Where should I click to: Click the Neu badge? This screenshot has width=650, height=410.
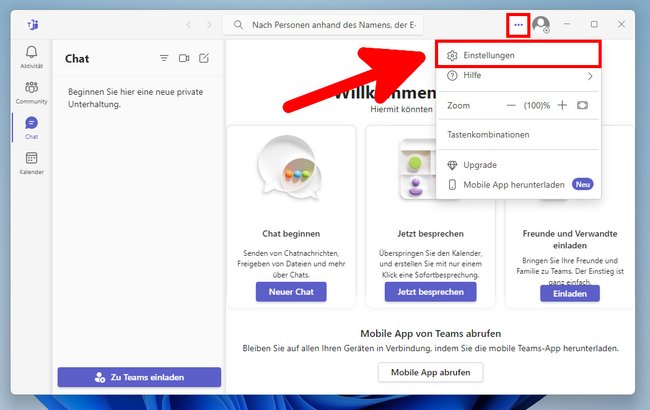(x=582, y=184)
